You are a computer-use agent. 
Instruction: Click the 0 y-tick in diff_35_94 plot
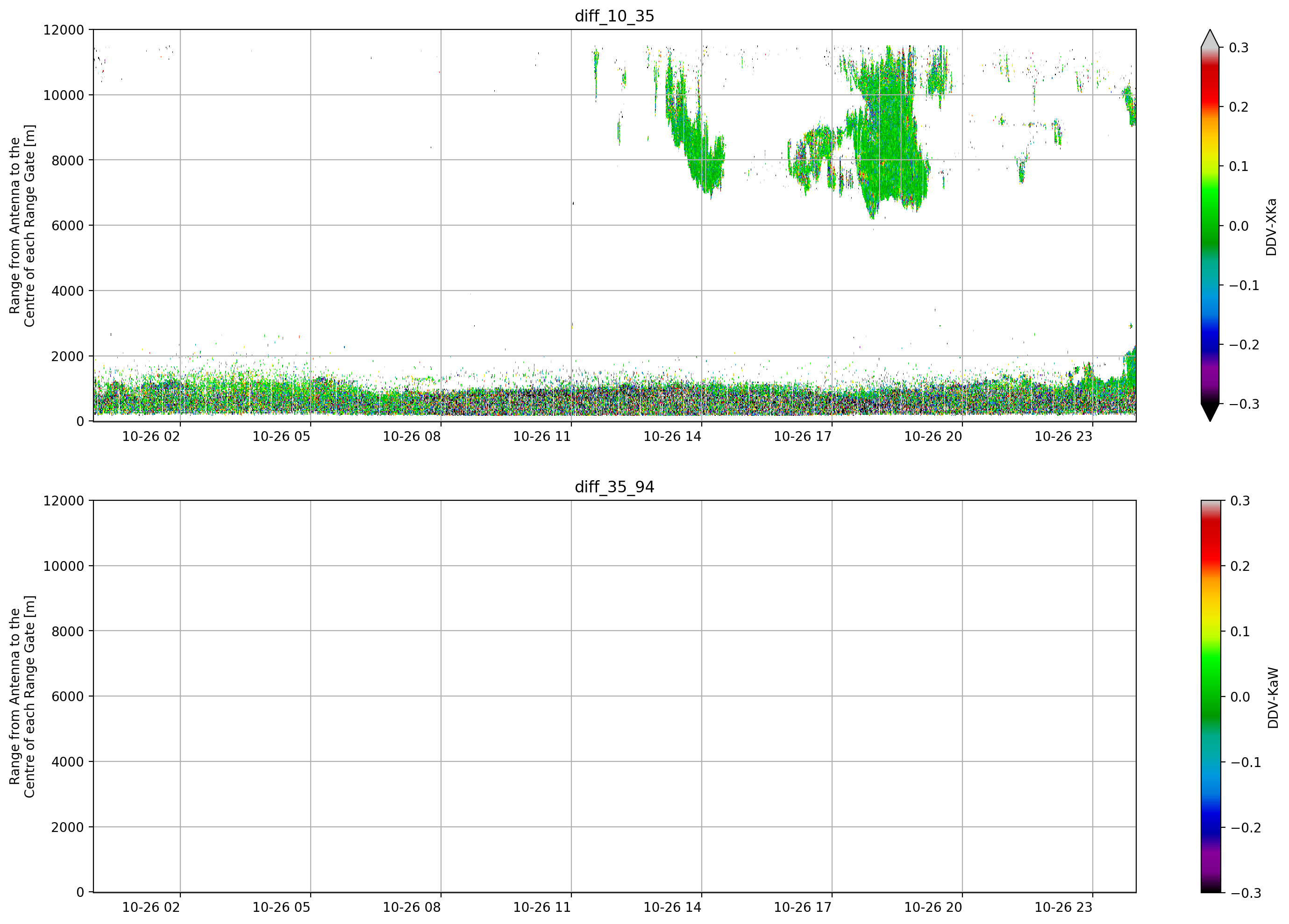[x=80, y=893]
